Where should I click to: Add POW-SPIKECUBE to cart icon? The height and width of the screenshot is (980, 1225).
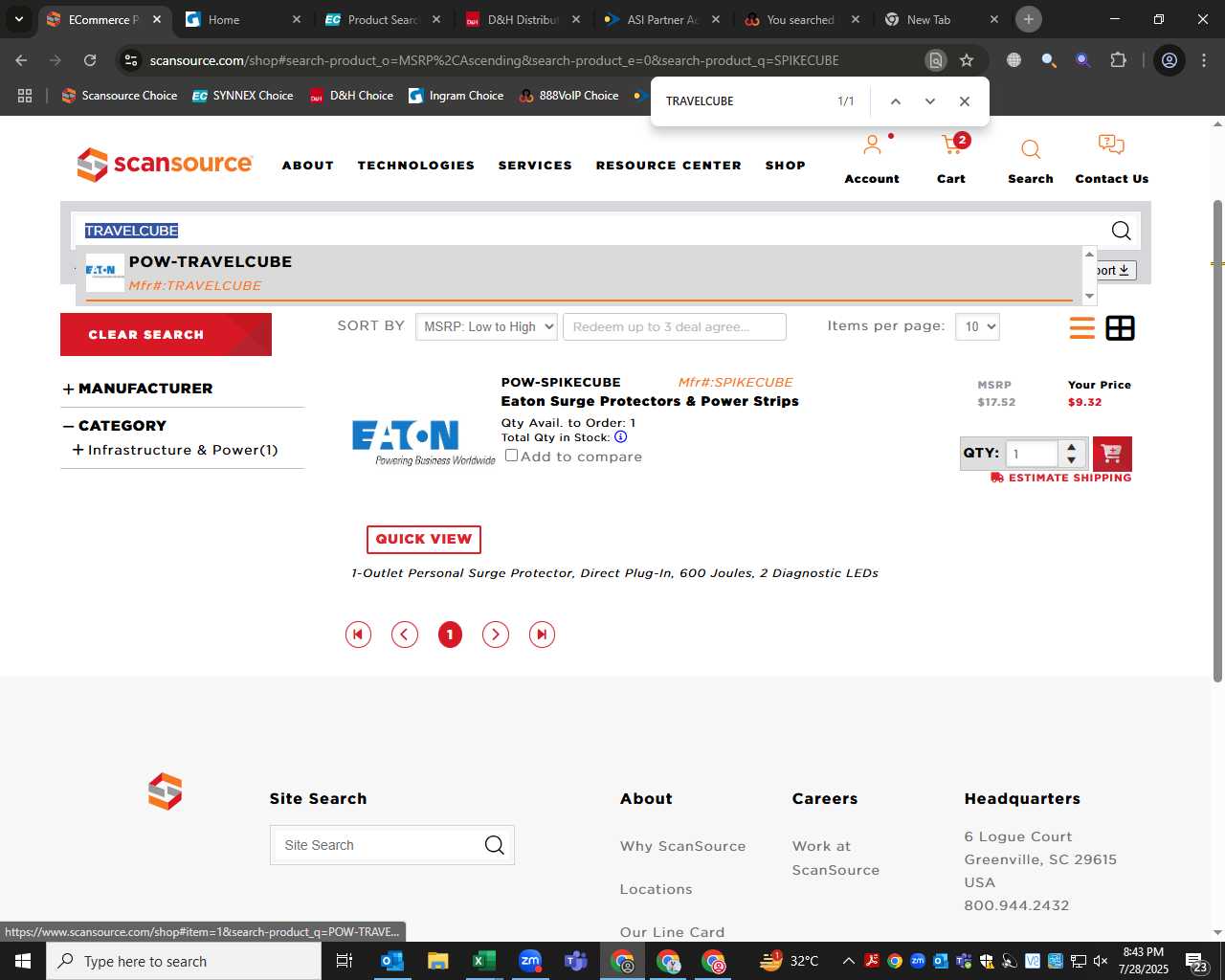point(1112,453)
